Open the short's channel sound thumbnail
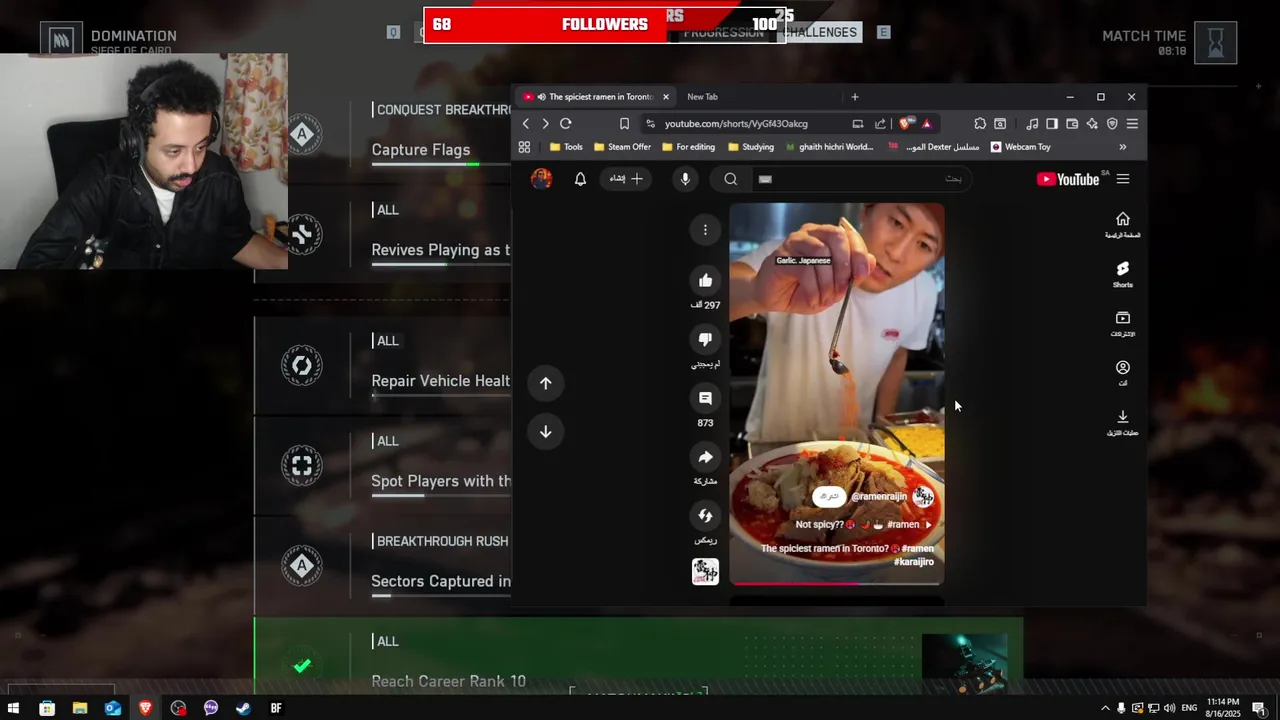This screenshot has width=1280, height=720. pyautogui.click(x=705, y=571)
